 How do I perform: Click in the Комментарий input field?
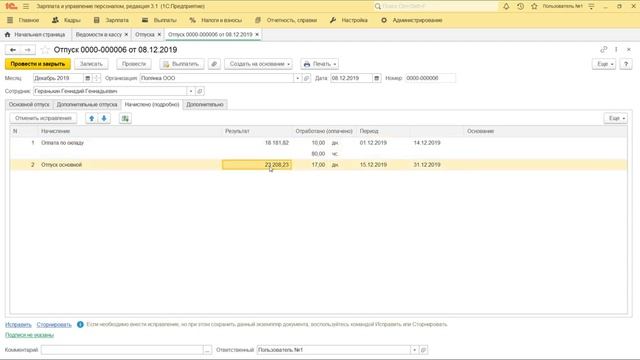[122, 350]
